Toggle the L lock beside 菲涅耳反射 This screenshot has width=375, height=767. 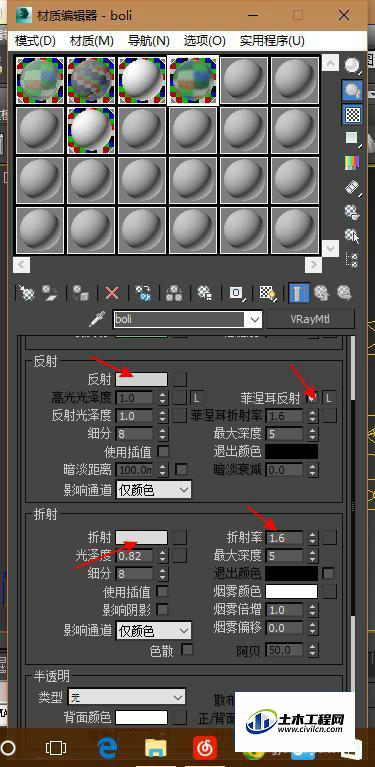[330, 398]
